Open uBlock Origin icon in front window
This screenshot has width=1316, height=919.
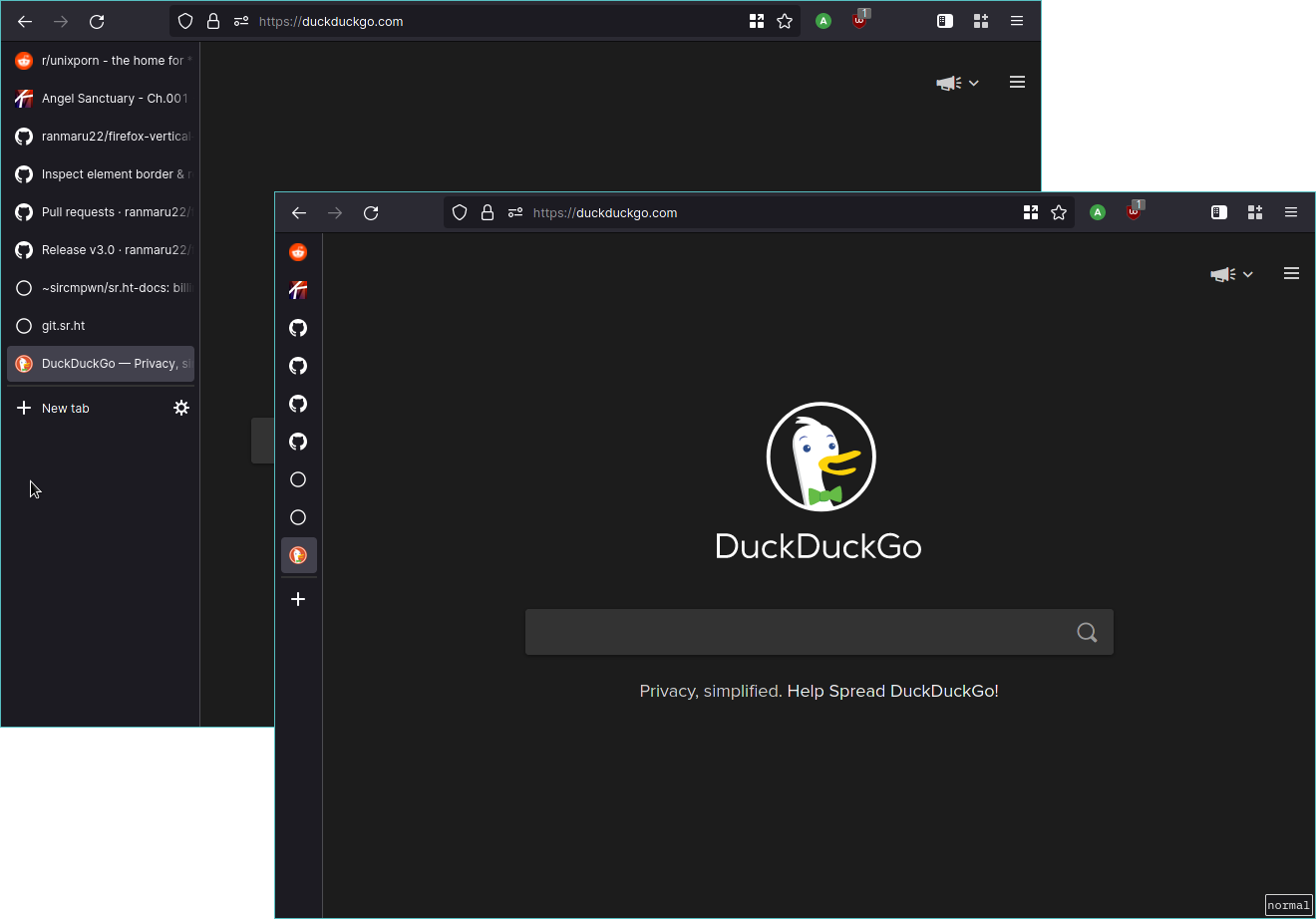1135,211
